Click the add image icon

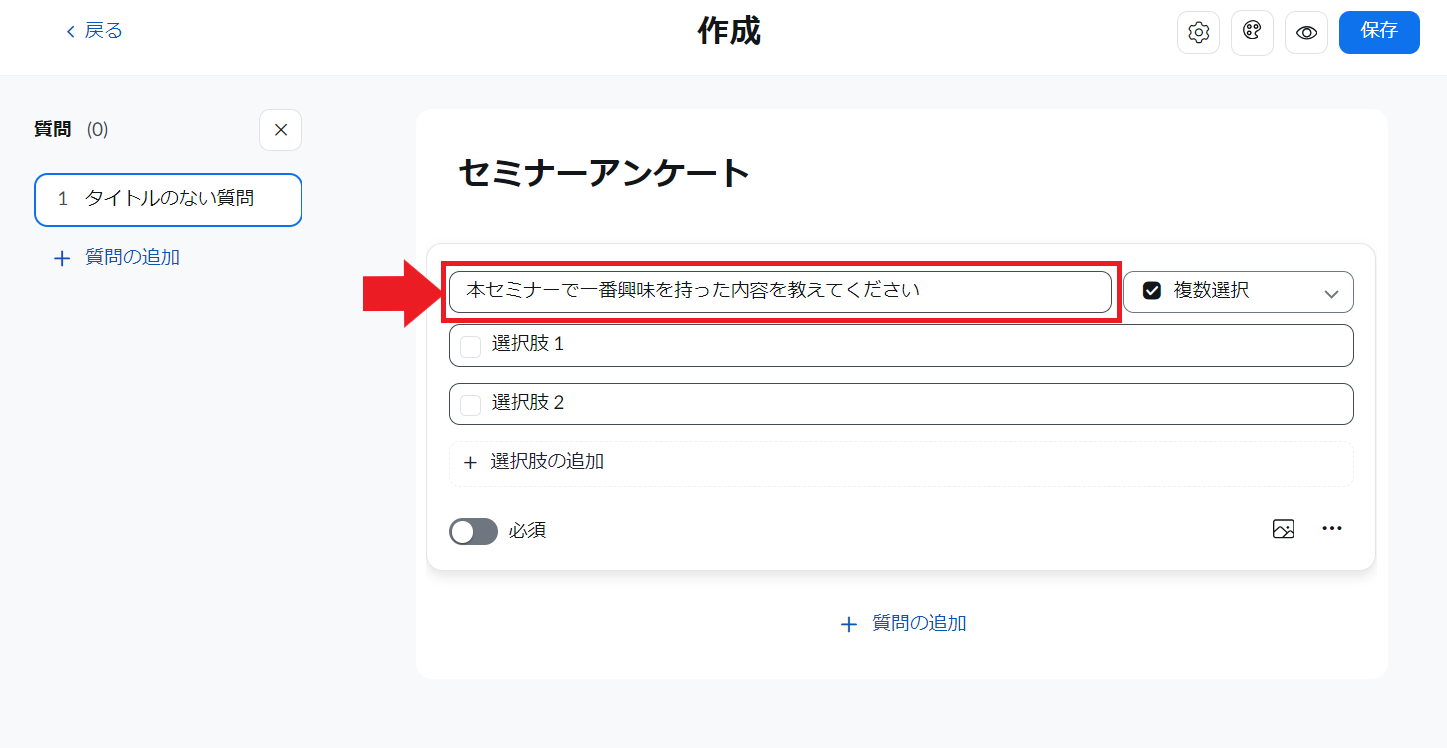coord(1283,529)
